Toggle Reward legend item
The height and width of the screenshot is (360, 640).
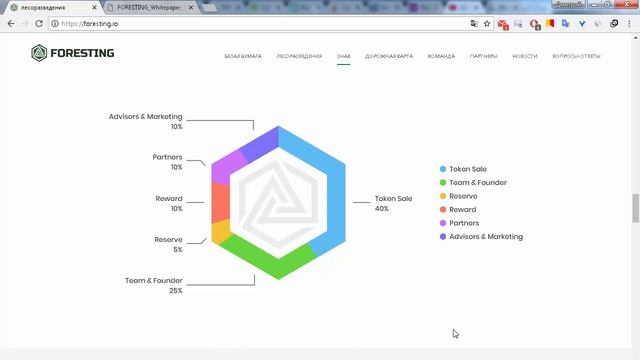pyautogui.click(x=458, y=209)
